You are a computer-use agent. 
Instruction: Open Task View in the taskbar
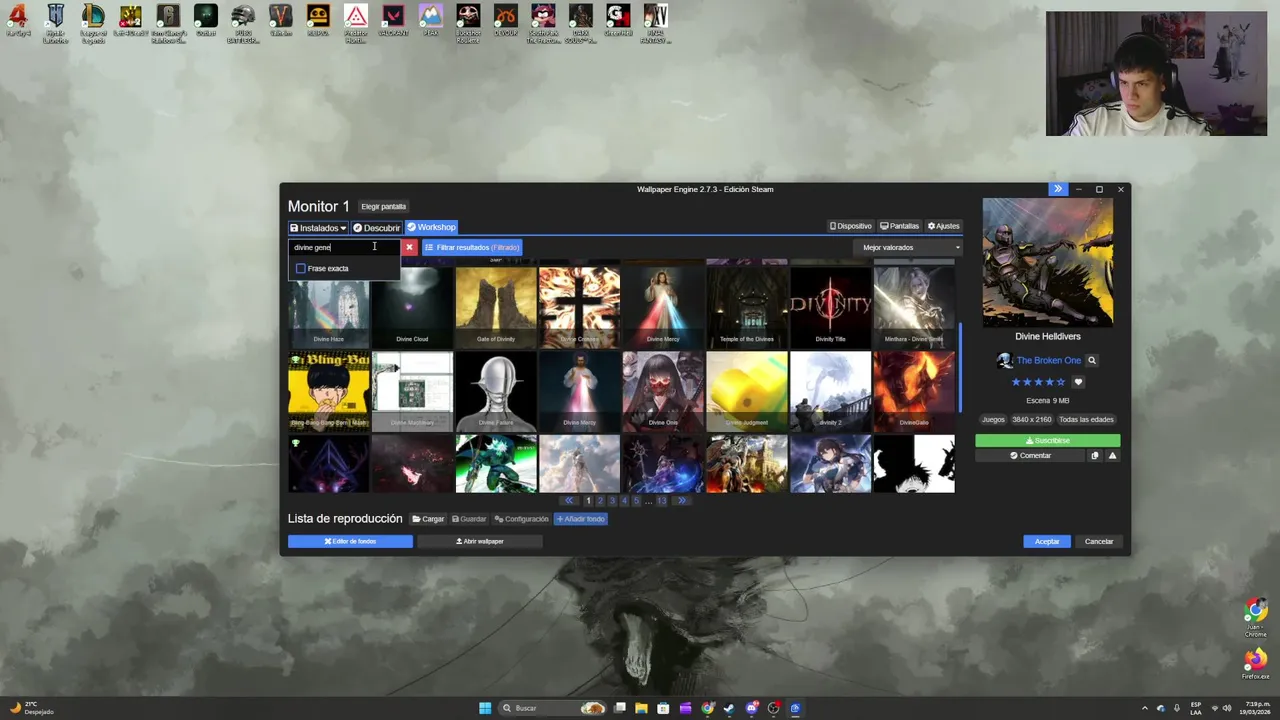(620, 708)
